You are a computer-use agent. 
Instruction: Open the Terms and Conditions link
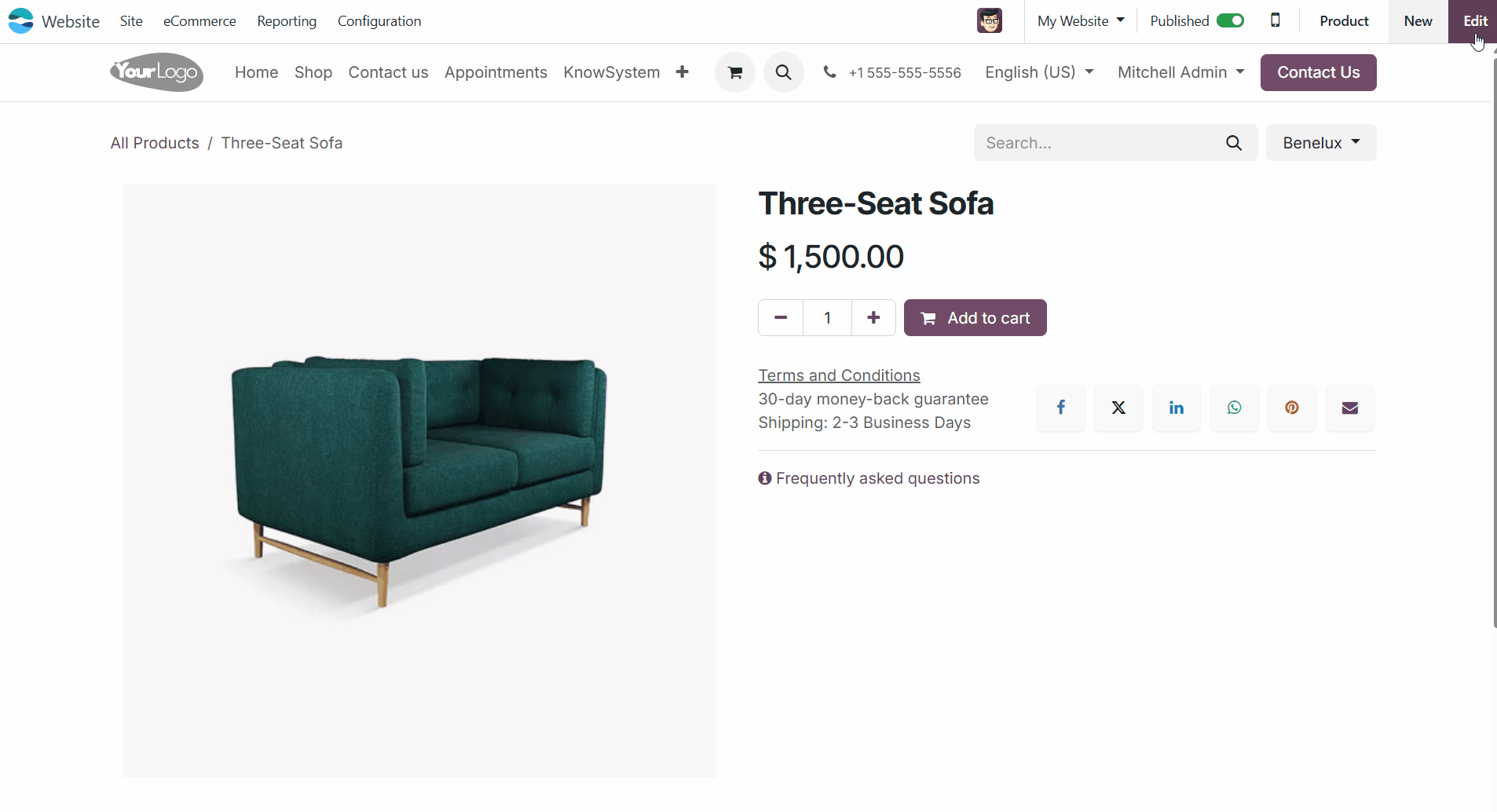click(839, 375)
